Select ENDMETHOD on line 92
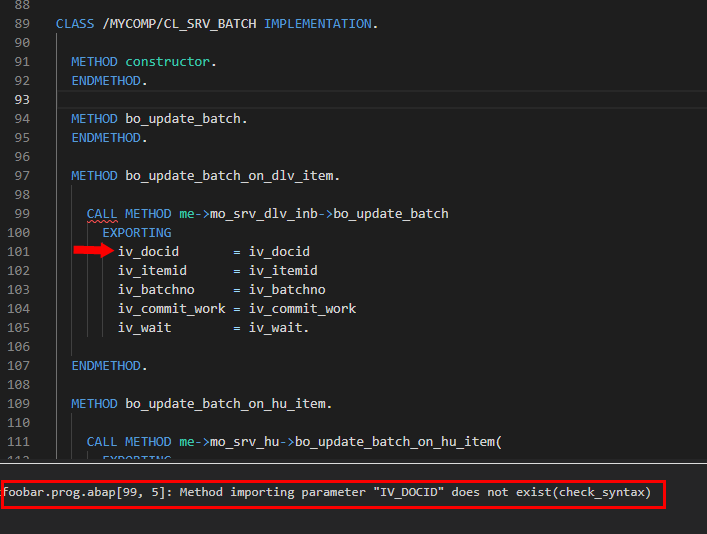707x534 pixels. (x=106, y=81)
